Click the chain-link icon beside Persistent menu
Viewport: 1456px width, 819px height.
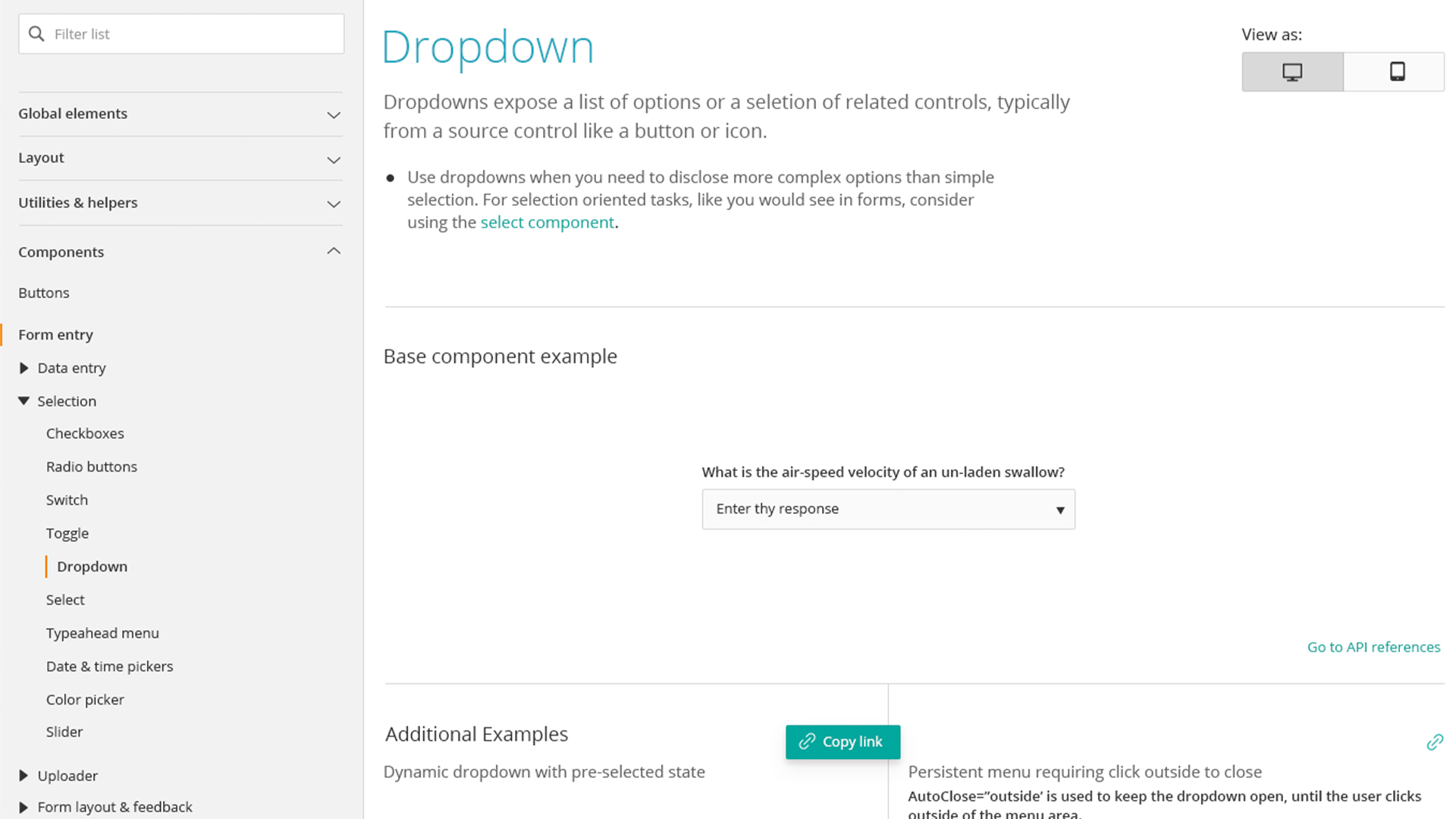[1434, 742]
